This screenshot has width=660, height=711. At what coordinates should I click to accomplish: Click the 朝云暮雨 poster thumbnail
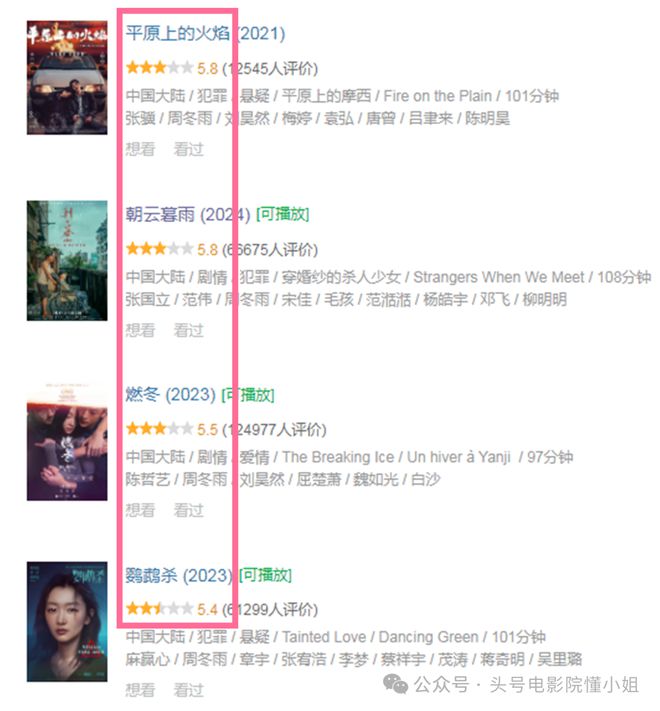click(67, 261)
